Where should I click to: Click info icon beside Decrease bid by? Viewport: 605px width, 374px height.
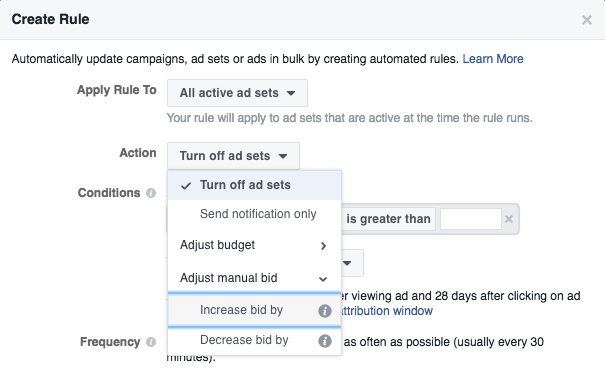[x=325, y=341]
